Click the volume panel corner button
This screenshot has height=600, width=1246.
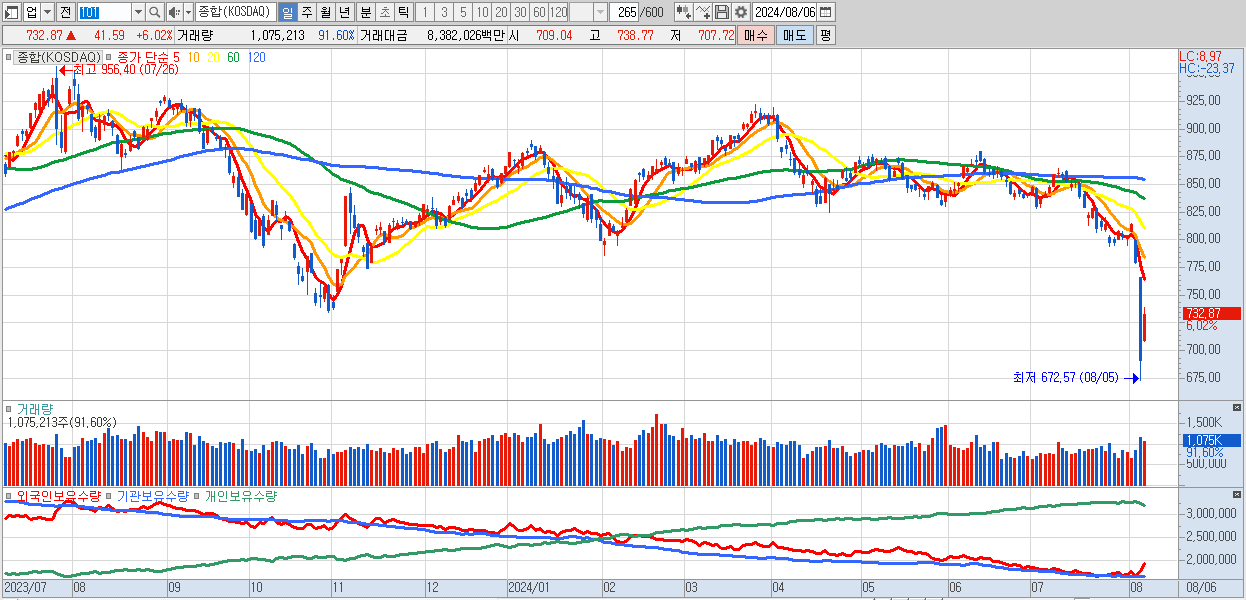click(x=1237, y=408)
